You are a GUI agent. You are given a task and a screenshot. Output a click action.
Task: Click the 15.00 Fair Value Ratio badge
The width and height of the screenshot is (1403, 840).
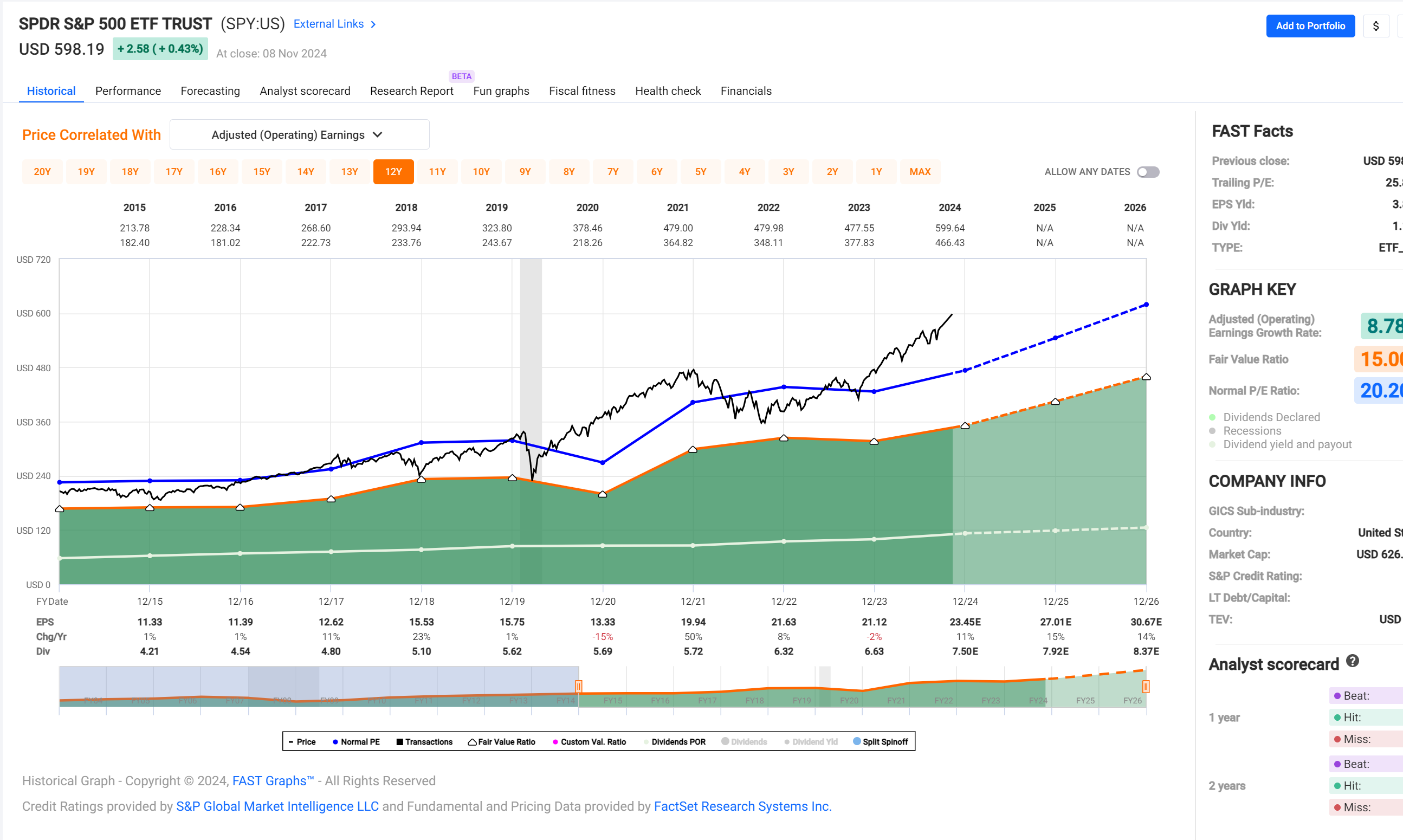point(1379,359)
